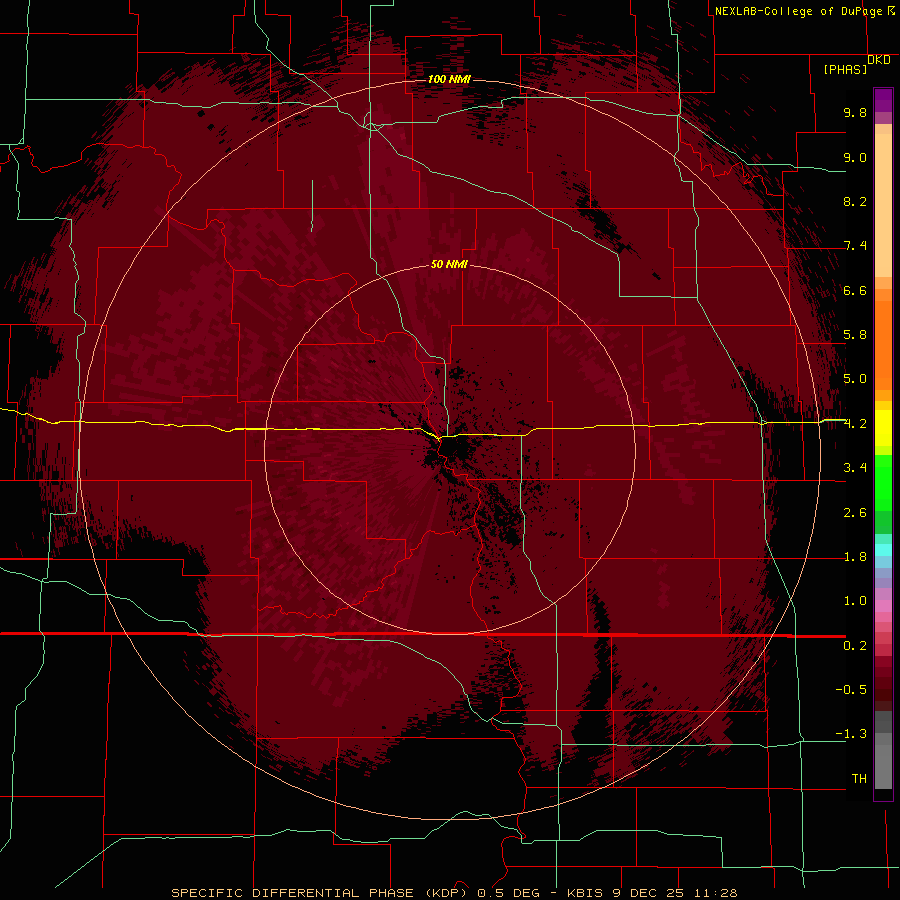
Task: Click the 9 DEC 25 11:28 timestamp
Action: point(673,893)
